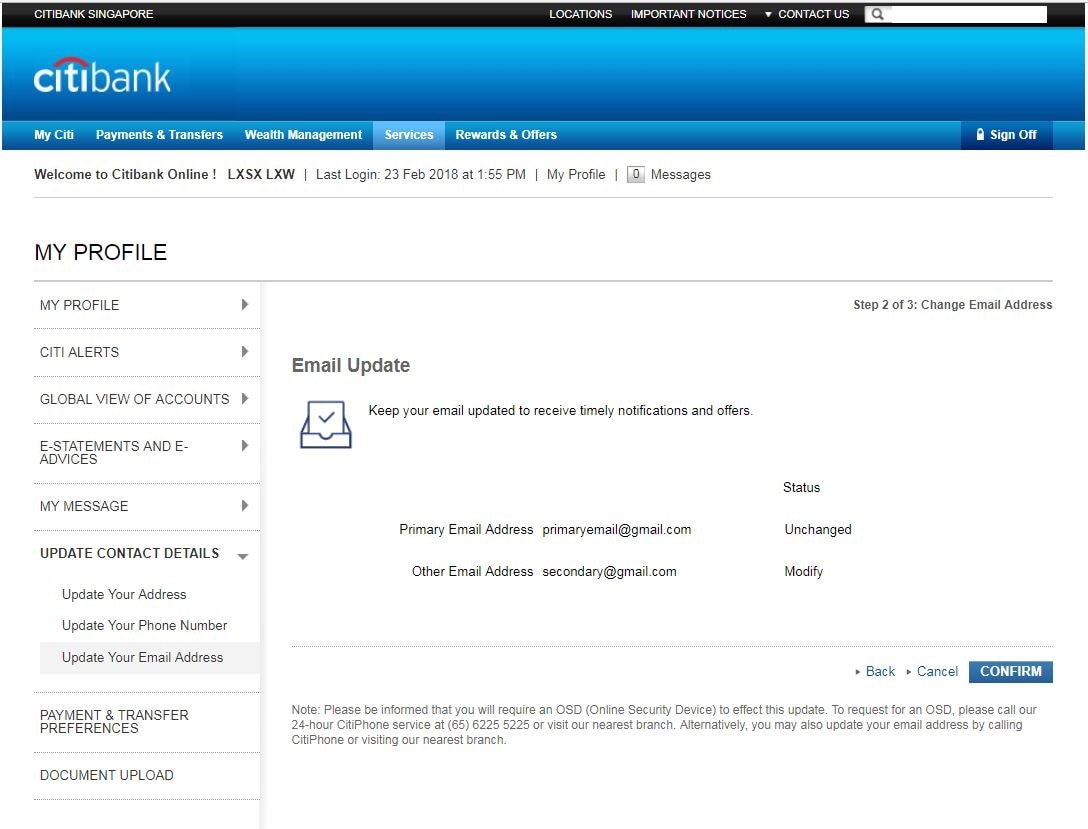Image resolution: width=1088 pixels, height=829 pixels.
Task: Select Update Your Phone Number
Action: pos(144,626)
